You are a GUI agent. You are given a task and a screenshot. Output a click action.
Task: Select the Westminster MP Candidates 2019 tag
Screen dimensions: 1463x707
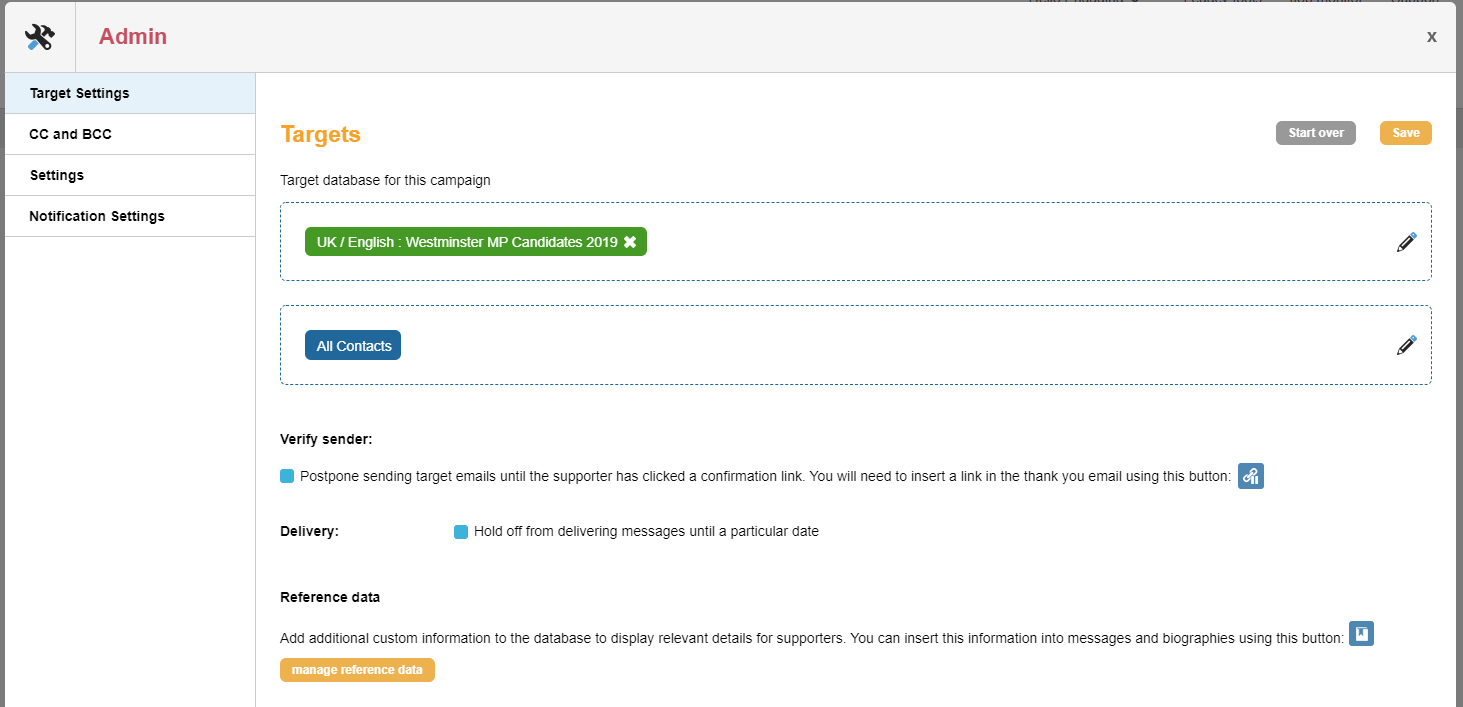click(465, 241)
